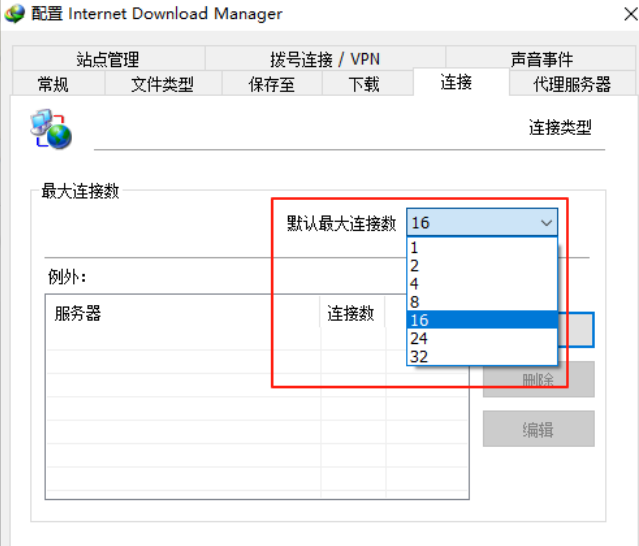
Task: Open the 声音事件 tab
Action: coord(541,58)
